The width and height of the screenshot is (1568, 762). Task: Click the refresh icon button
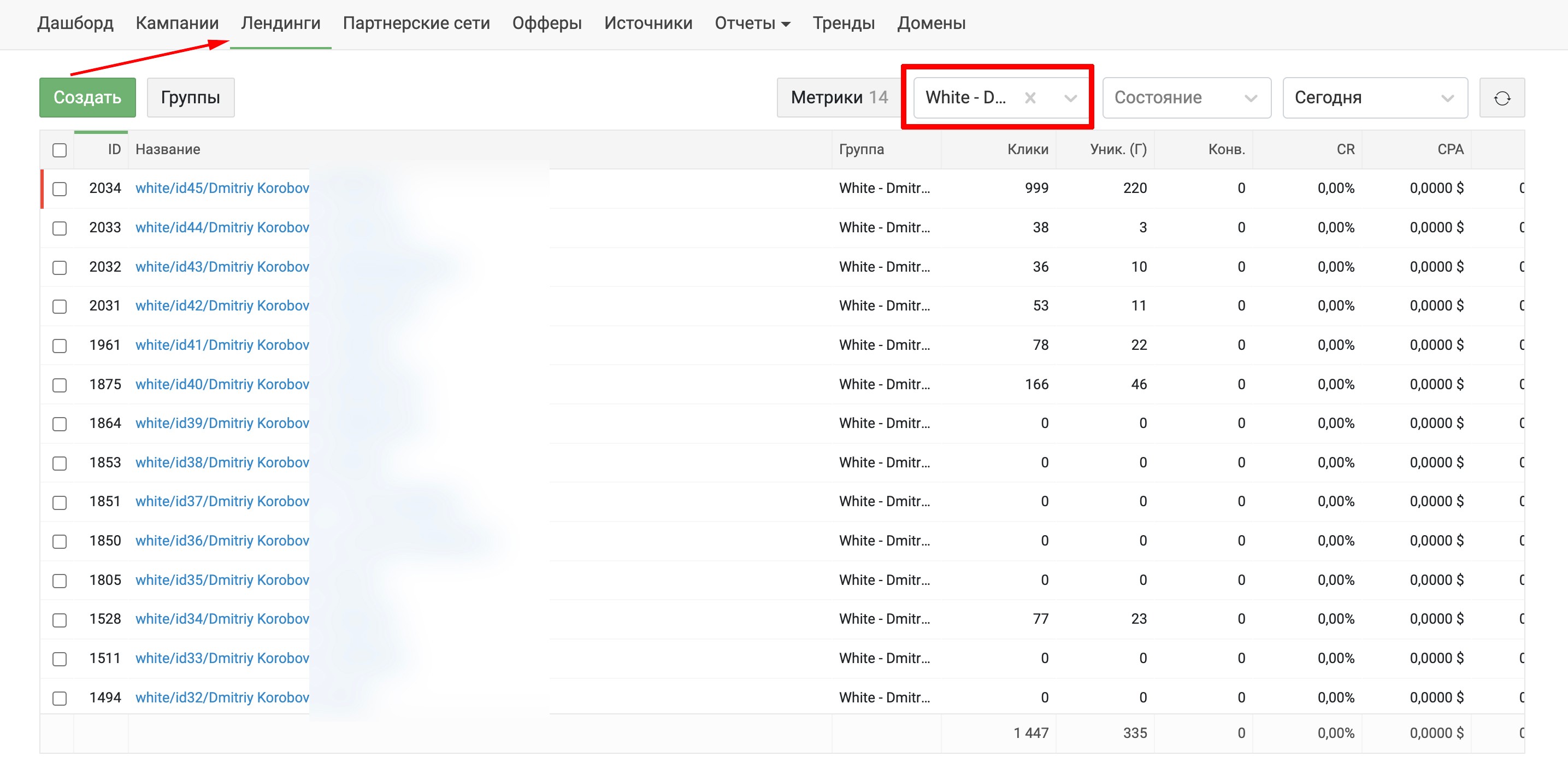pyautogui.click(x=1502, y=97)
